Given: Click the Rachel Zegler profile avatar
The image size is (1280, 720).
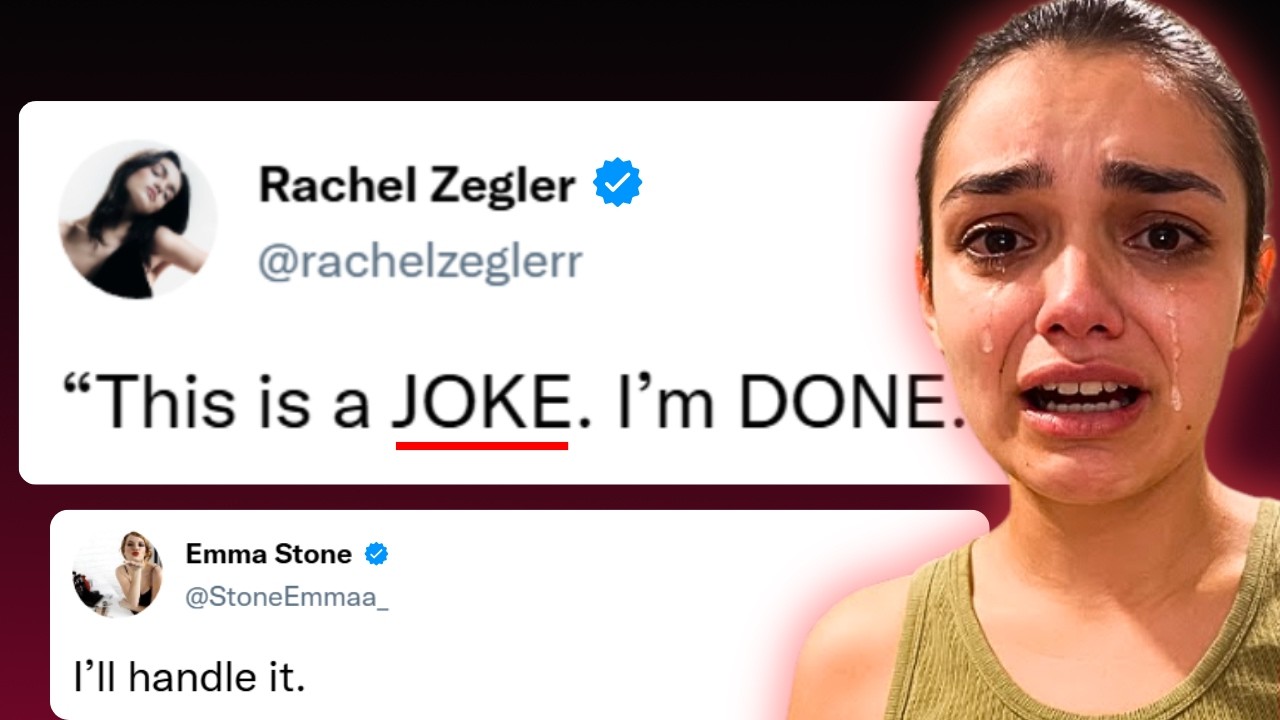Looking at the screenshot, I should pos(138,220).
